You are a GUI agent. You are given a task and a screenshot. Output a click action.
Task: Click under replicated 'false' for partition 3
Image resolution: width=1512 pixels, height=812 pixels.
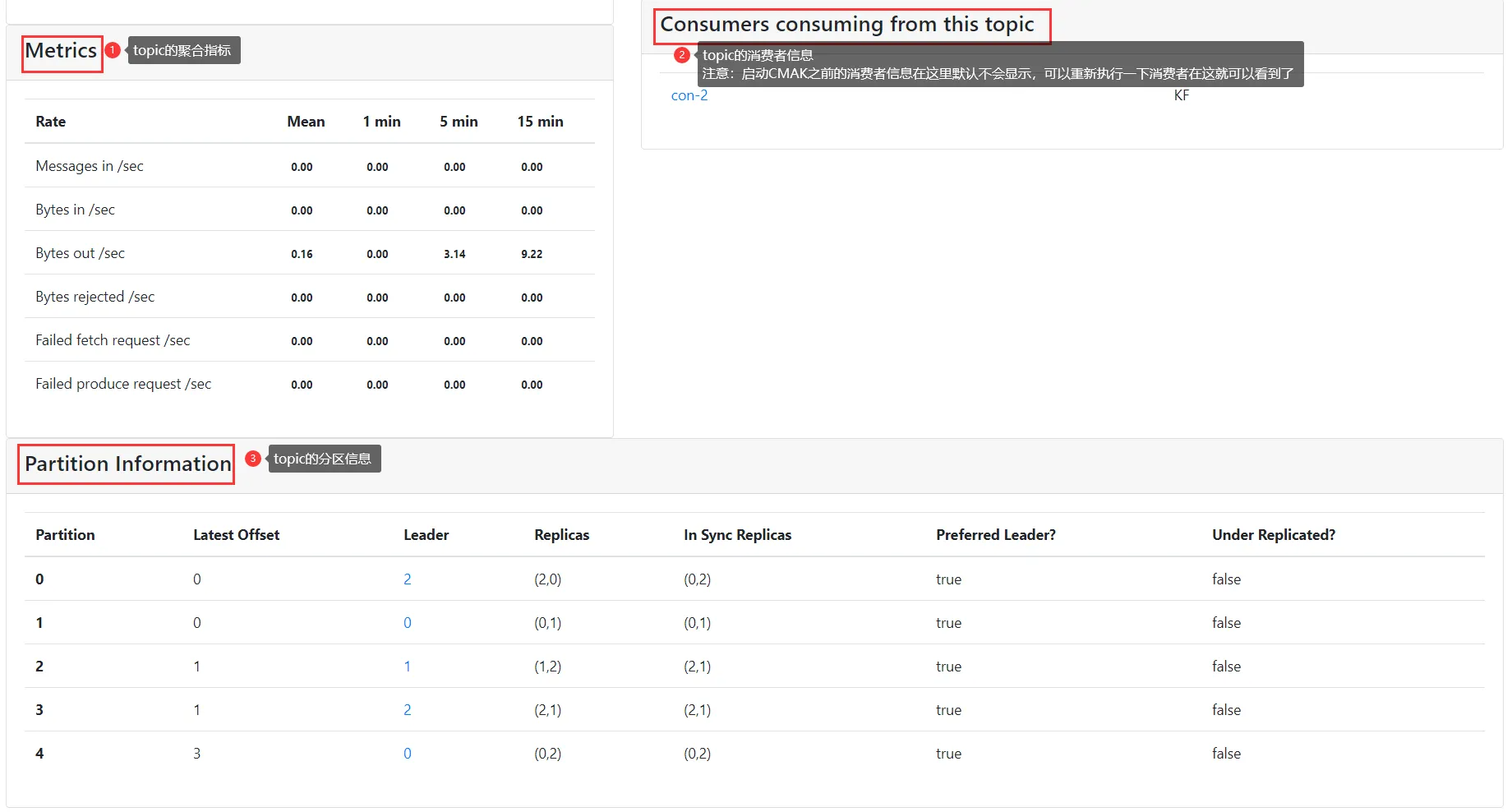point(1227,710)
